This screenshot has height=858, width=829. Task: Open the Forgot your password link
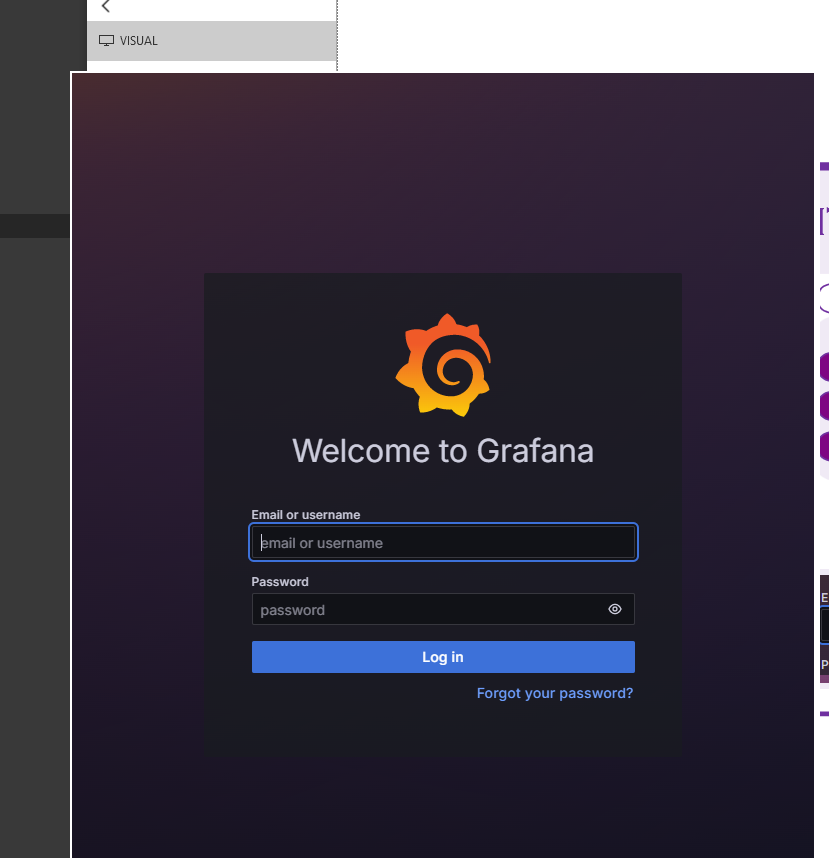(555, 693)
